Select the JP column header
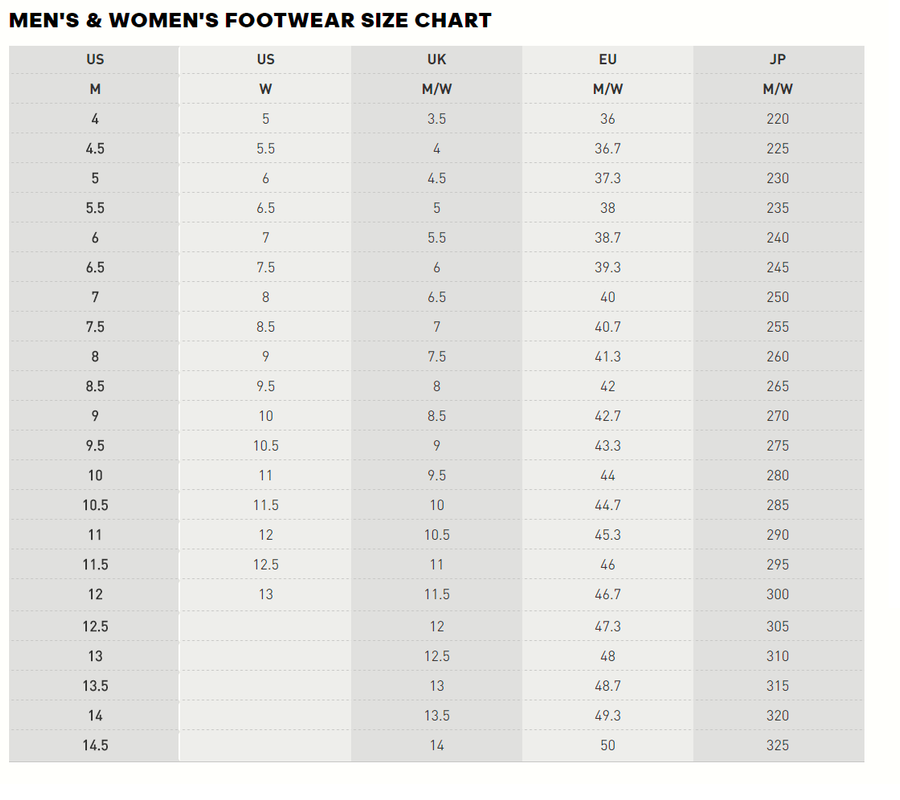 pyautogui.click(x=778, y=59)
